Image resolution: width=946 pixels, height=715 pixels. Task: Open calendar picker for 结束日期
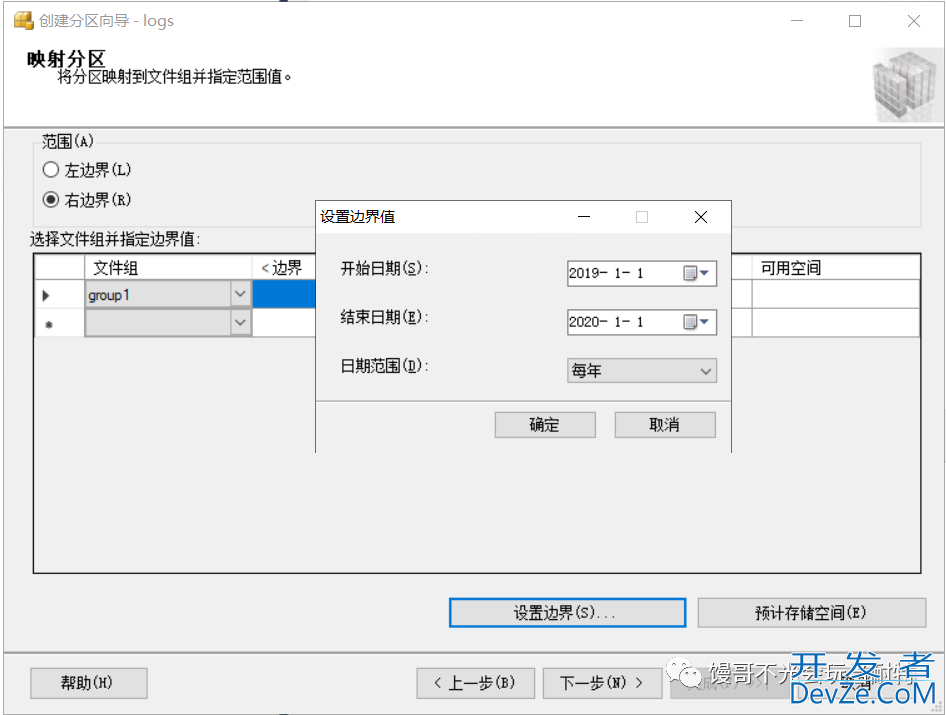coord(696,322)
